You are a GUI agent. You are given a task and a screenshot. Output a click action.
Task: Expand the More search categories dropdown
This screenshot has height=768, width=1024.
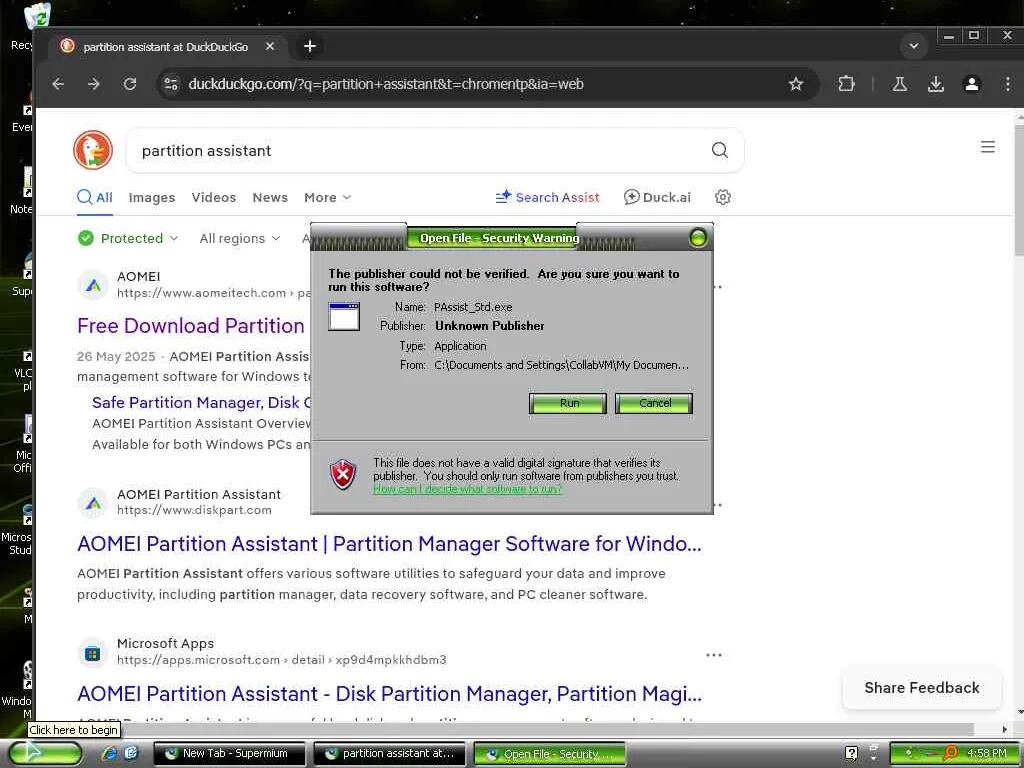coord(327,197)
